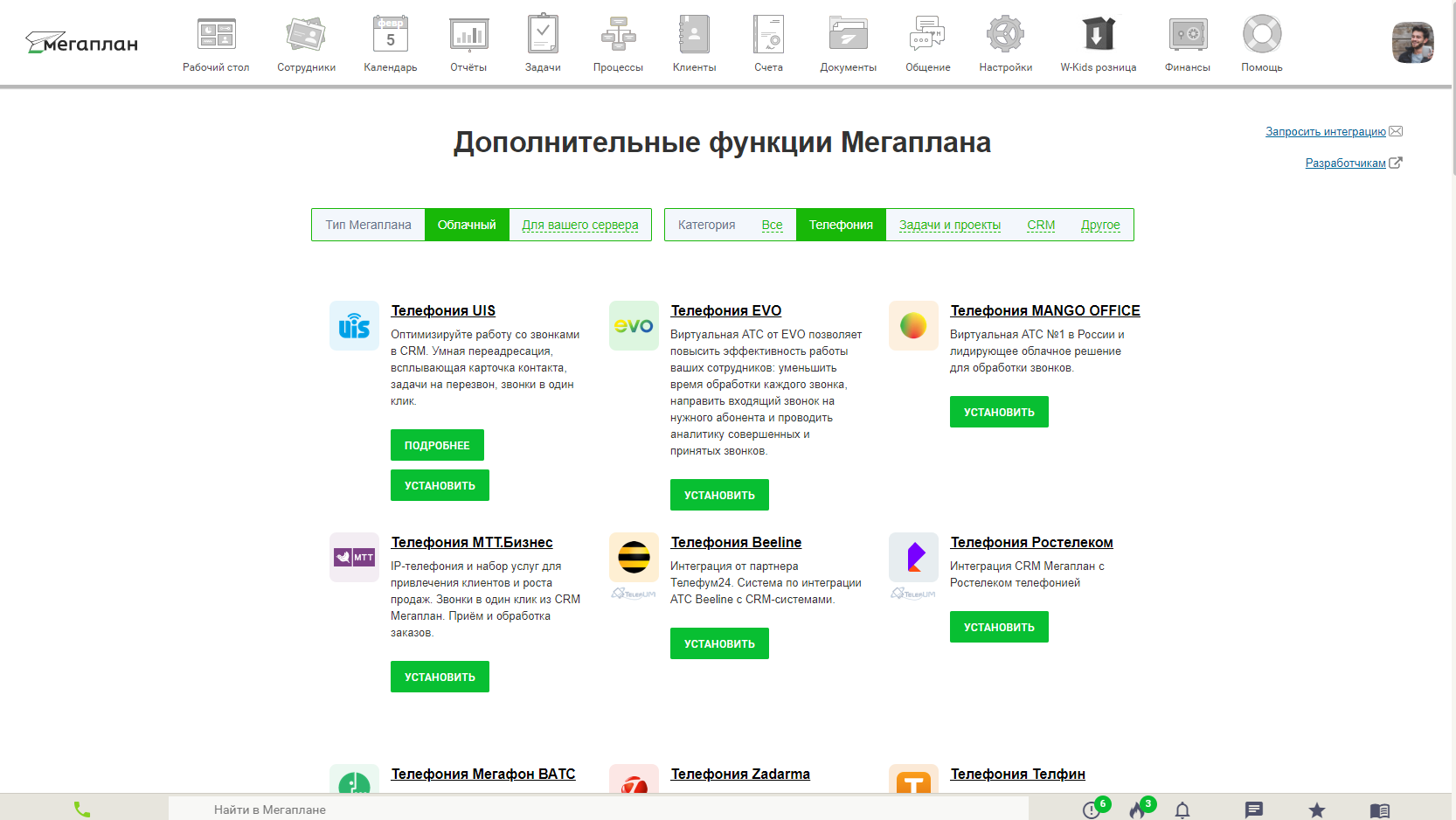
Task: Click the Мегаплан logo
Action: [81, 43]
